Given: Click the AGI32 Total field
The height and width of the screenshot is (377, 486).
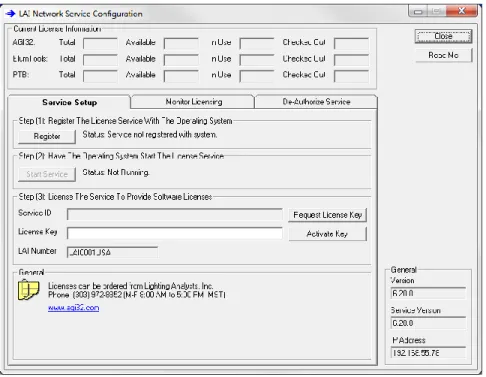Looking at the screenshot, I should tap(100, 43).
